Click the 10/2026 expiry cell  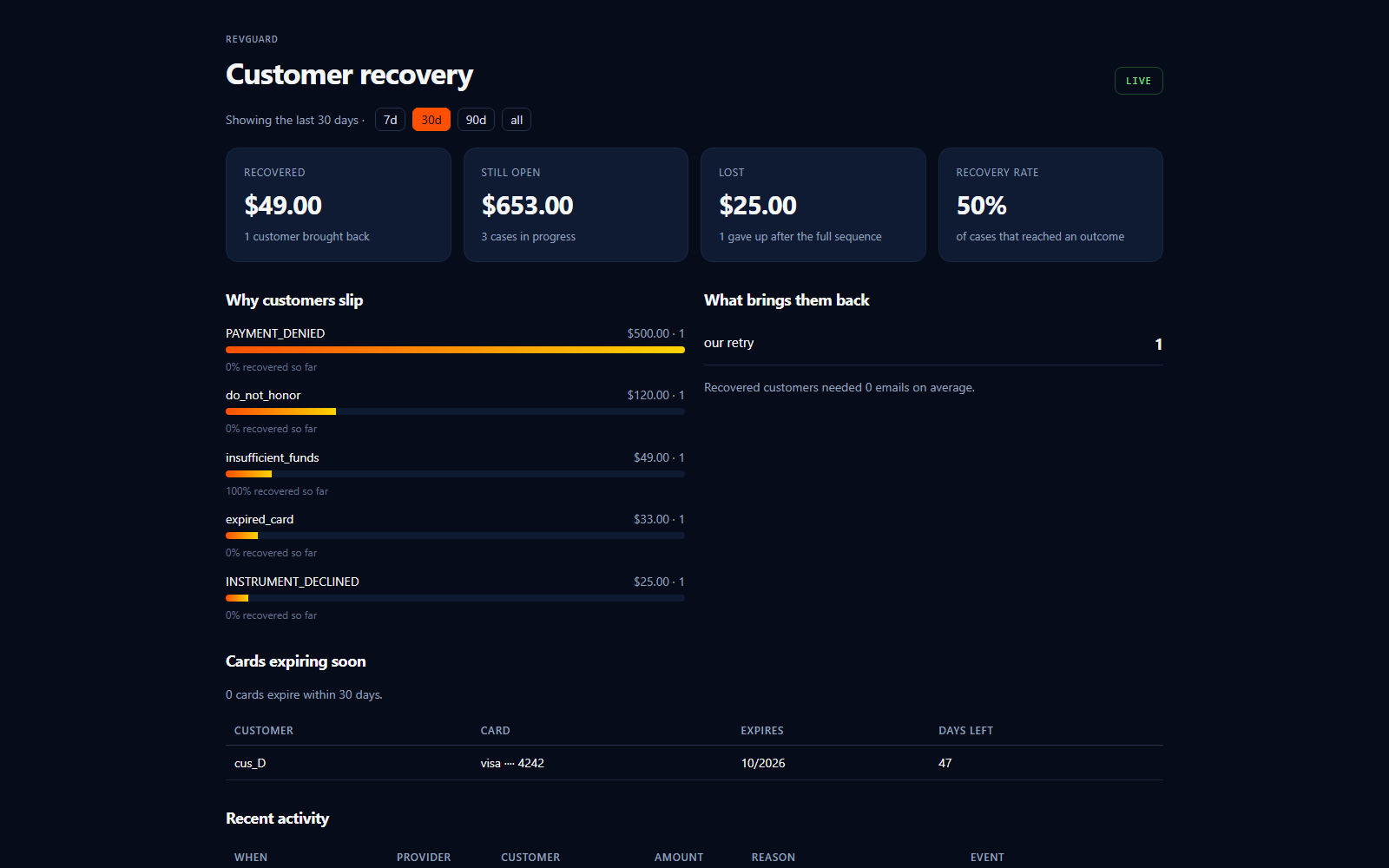pyautogui.click(x=763, y=763)
